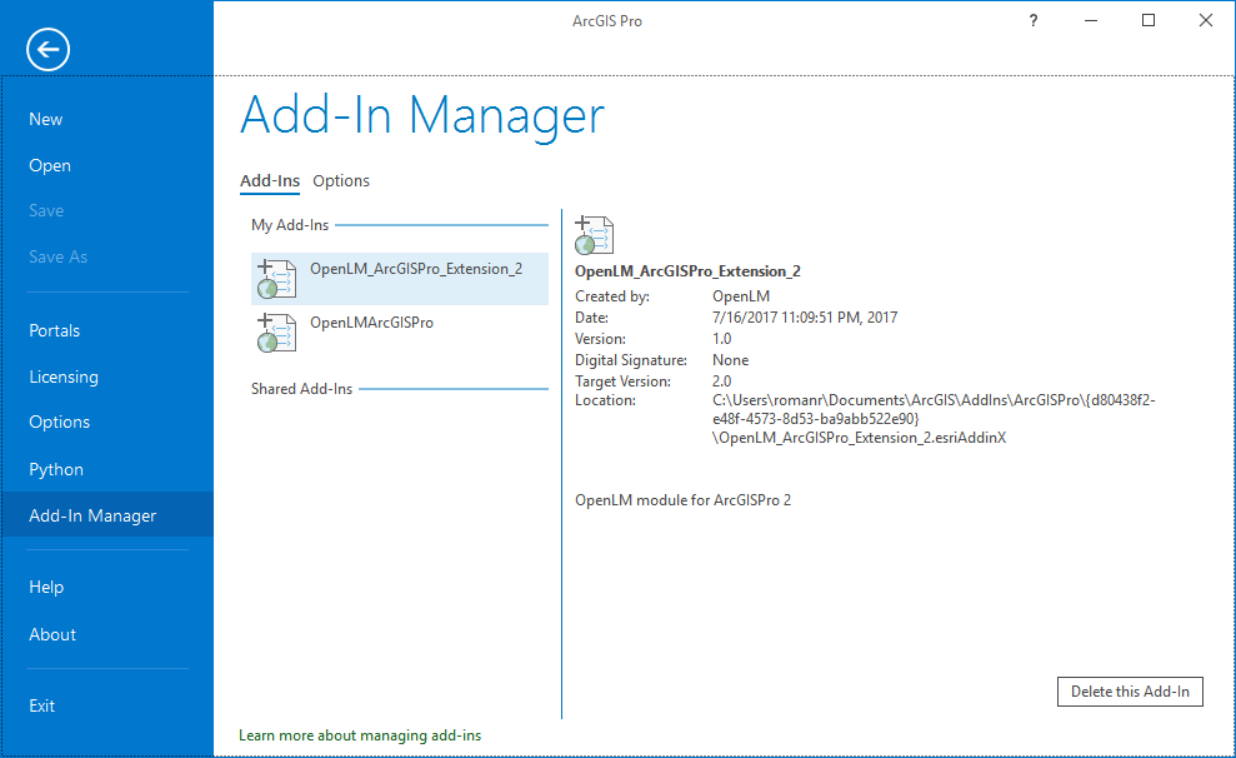This screenshot has width=1236, height=758.
Task: Switch to the Options tab in Add-In Manager
Action: 341,181
